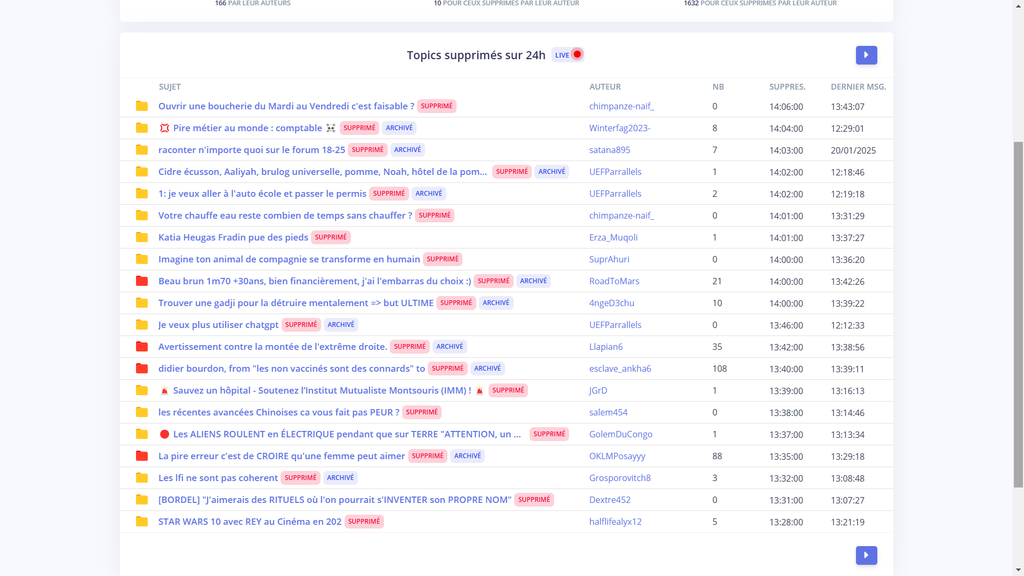Screen dimensions: 1024x576
Task: Click red folder icon beside La pire erreur topic
Action: (142, 456)
